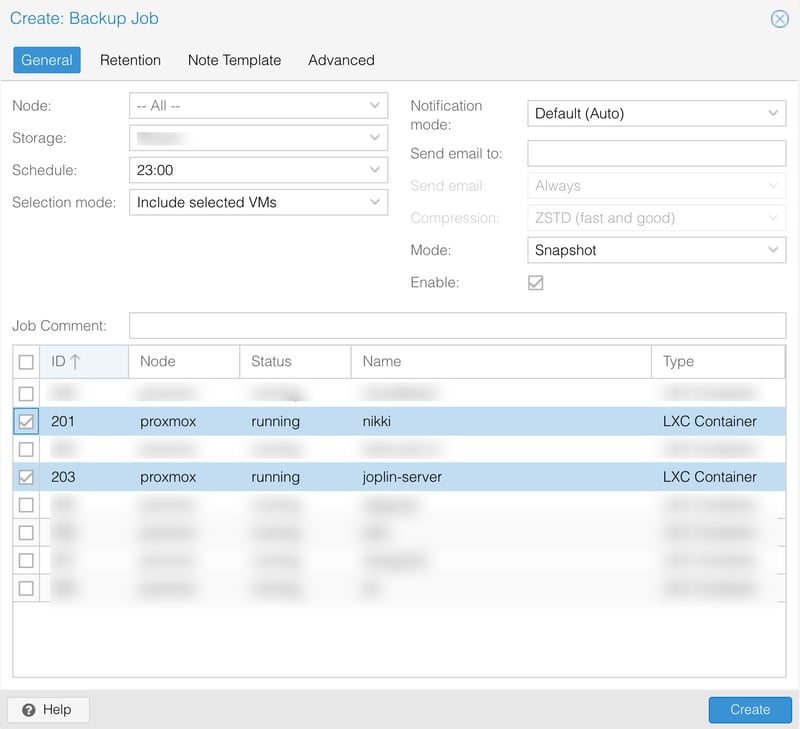Click the ID column sort arrow
The image size is (800, 729).
tap(75, 362)
